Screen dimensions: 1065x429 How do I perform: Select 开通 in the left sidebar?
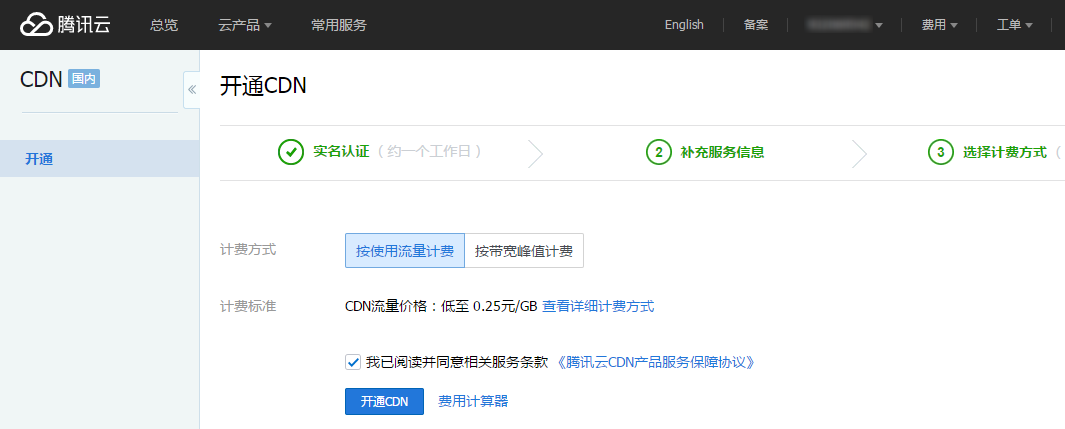[100, 159]
